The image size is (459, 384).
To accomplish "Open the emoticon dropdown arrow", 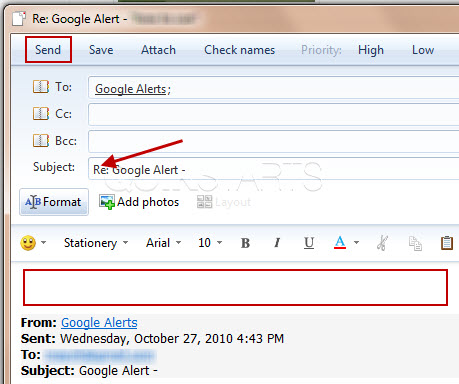I will [44, 242].
